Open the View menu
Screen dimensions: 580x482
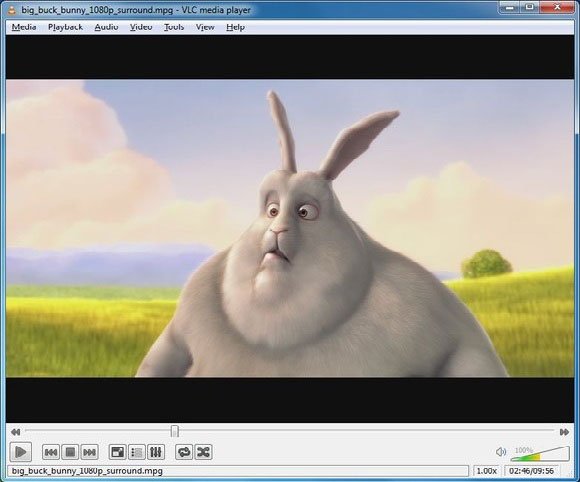click(x=205, y=27)
